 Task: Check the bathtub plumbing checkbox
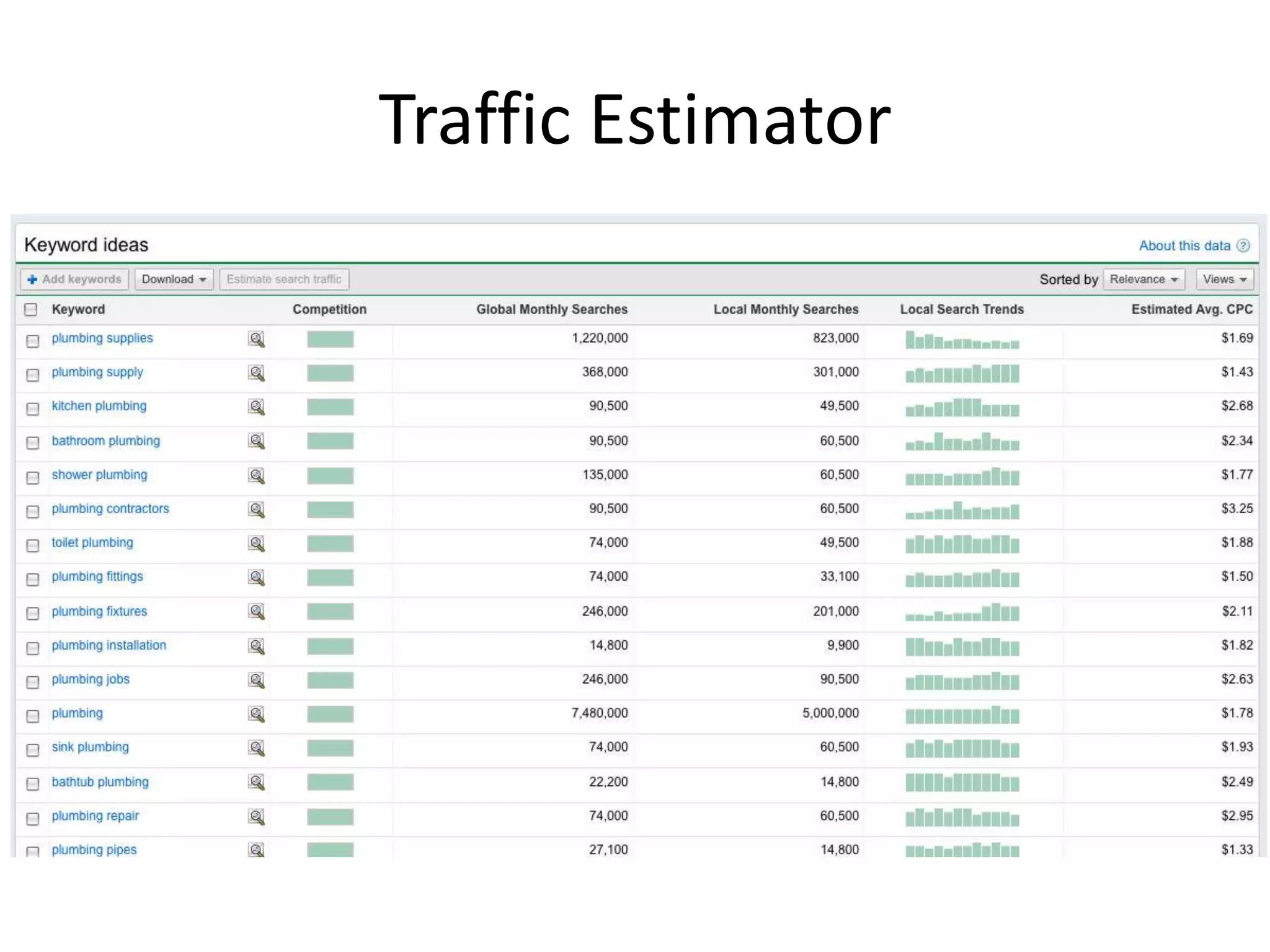[x=33, y=785]
